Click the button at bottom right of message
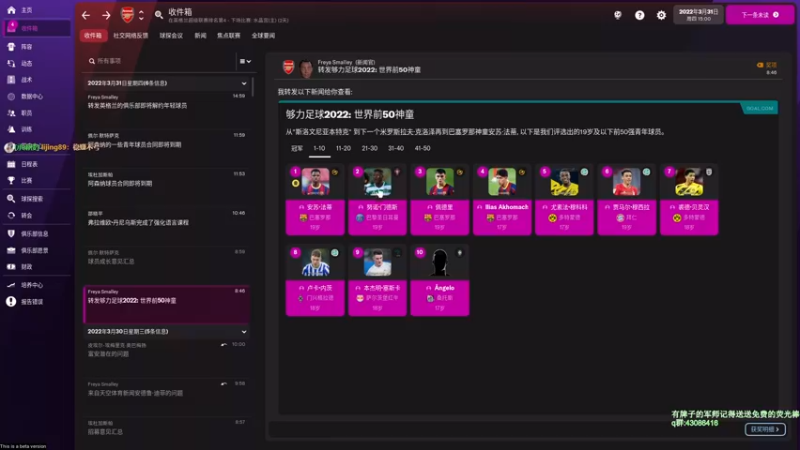 pos(765,430)
